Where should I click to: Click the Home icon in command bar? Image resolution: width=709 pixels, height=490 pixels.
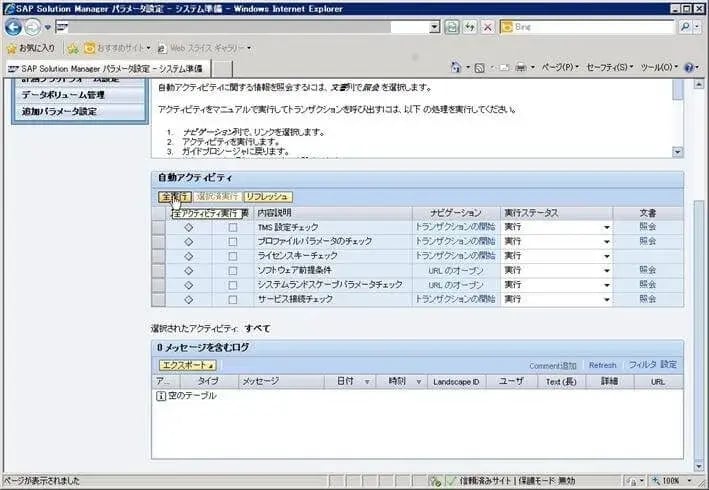click(457, 67)
